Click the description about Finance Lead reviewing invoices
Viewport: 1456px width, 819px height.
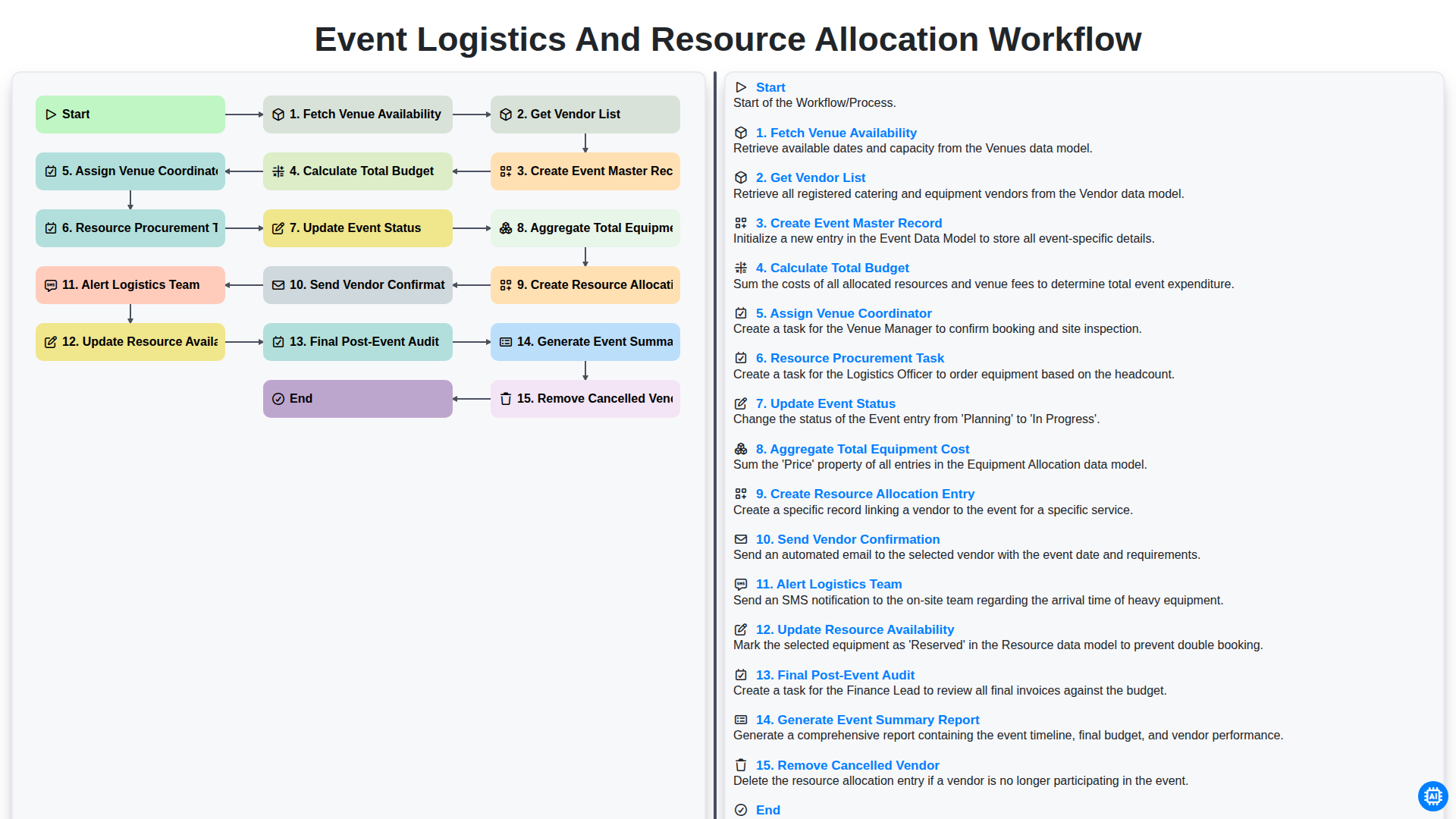(950, 691)
